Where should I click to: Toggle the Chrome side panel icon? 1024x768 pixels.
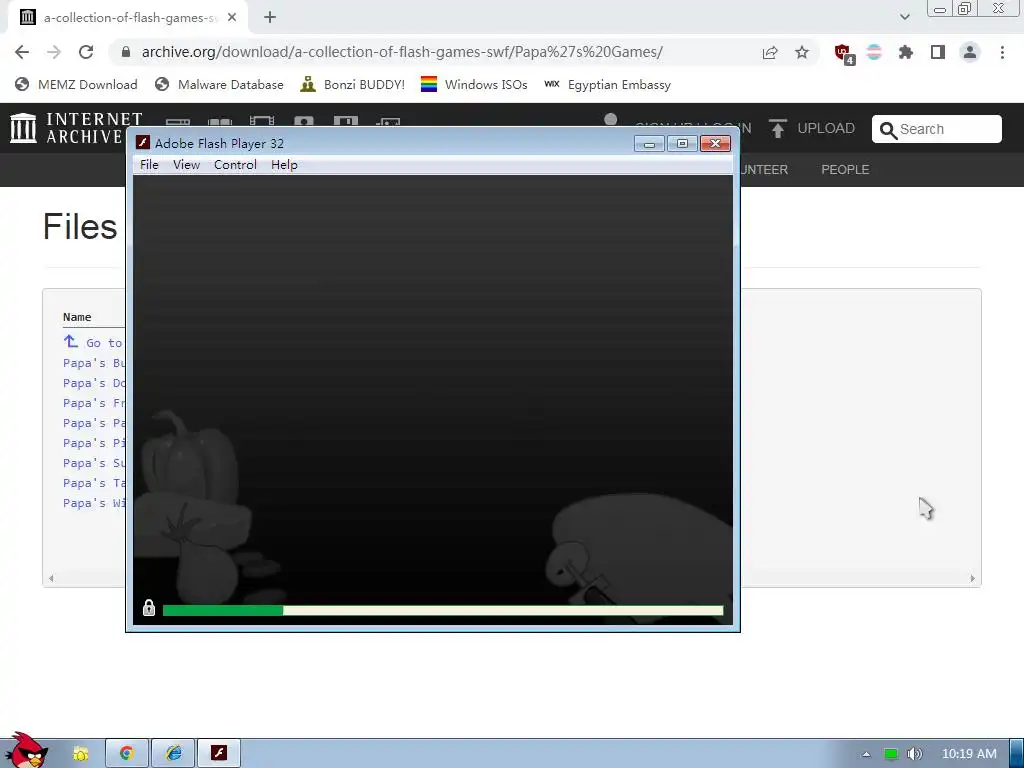(x=938, y=52)
